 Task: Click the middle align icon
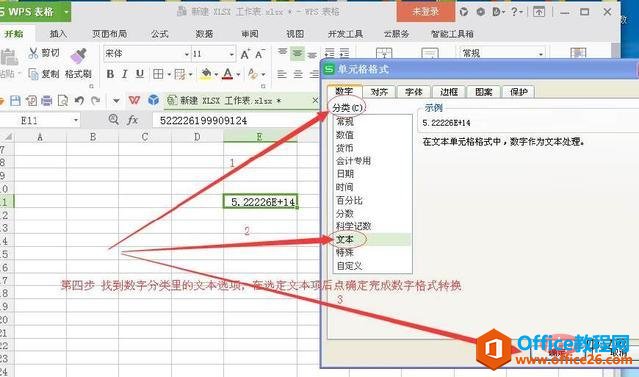297,53
